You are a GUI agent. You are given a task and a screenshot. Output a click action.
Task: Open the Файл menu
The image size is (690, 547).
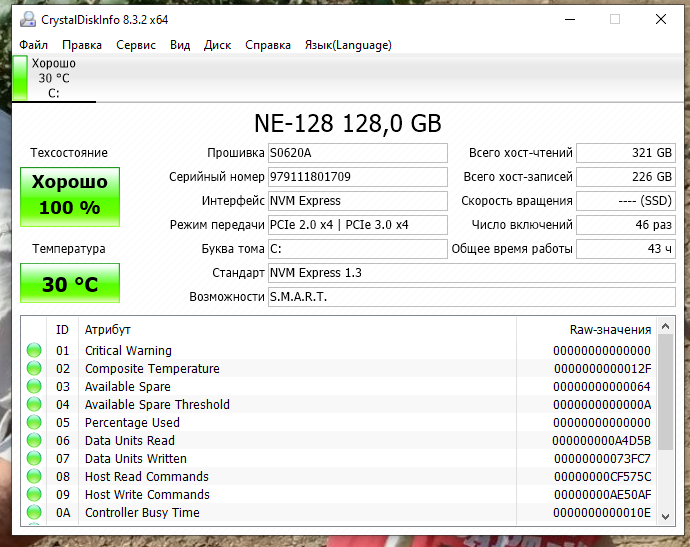[x=33, y=45]
